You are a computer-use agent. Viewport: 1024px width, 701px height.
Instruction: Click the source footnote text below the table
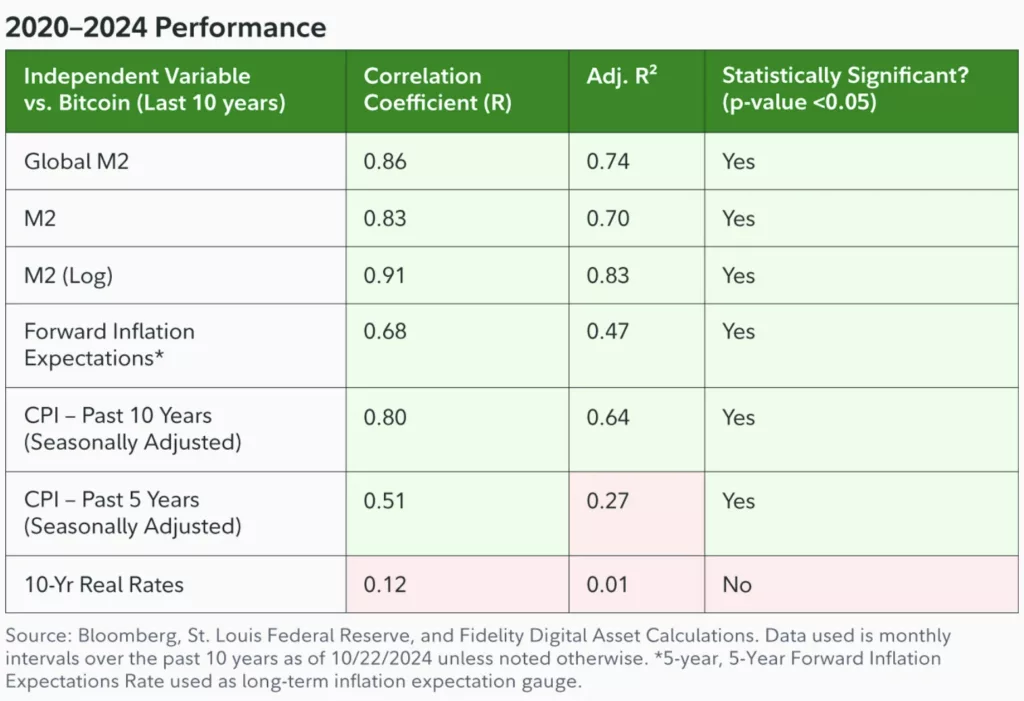pos(478,658)
